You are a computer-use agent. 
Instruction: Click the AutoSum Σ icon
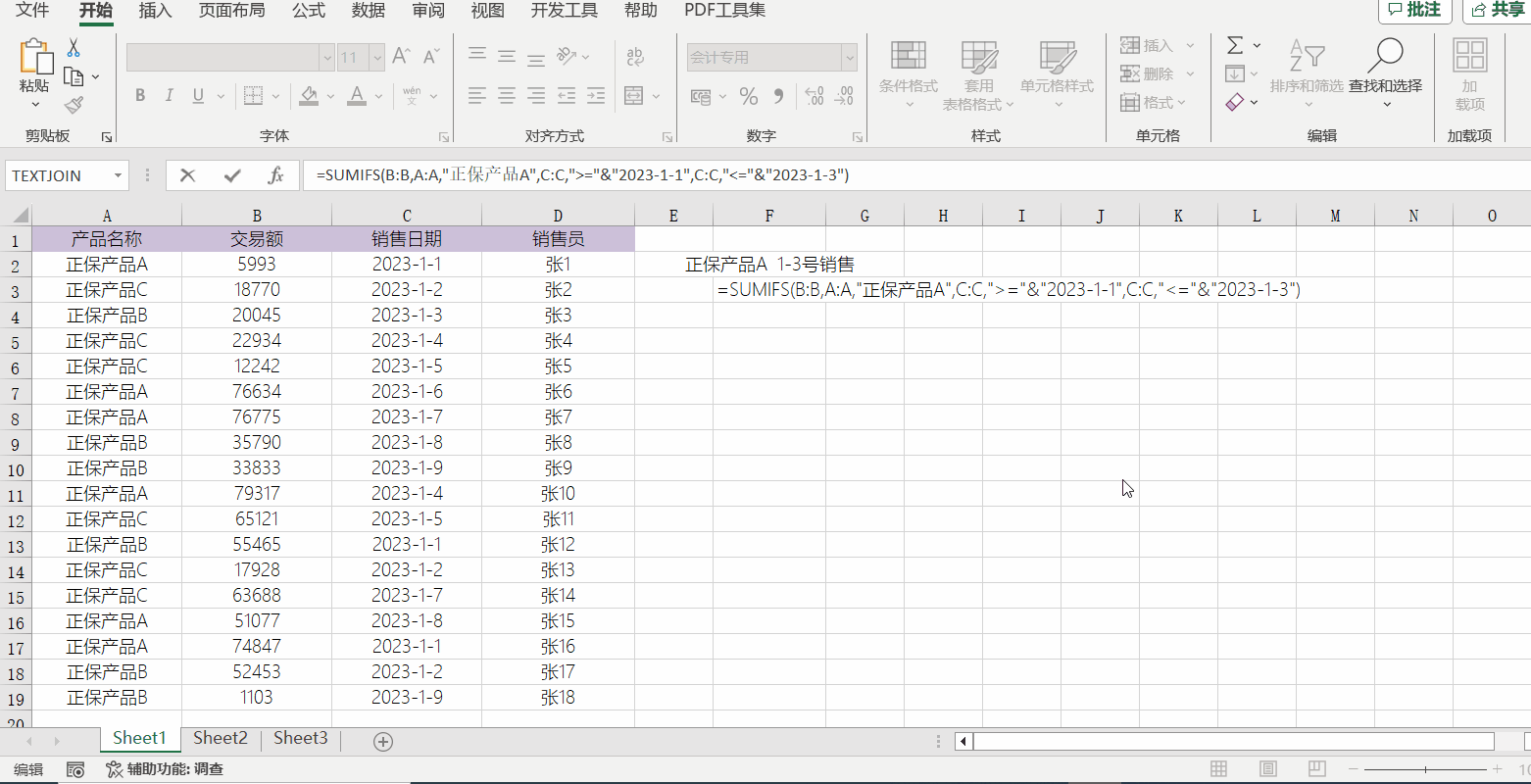coord(1233,45)
